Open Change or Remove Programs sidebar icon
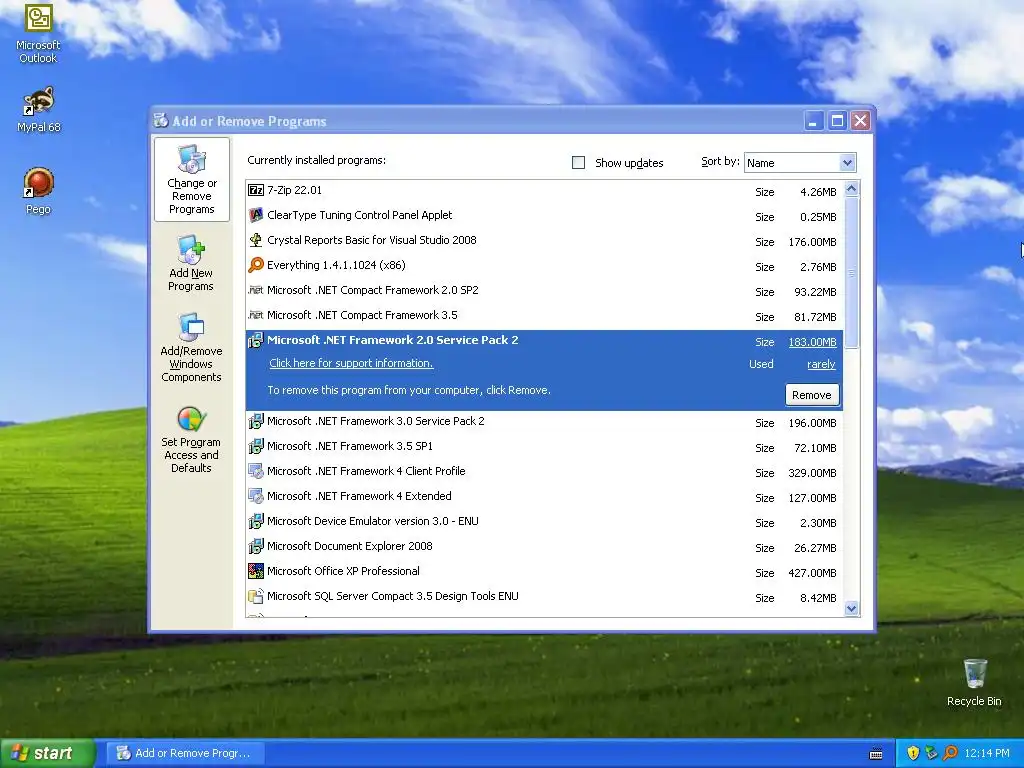 pyautogui.click(x=192, y=159)
